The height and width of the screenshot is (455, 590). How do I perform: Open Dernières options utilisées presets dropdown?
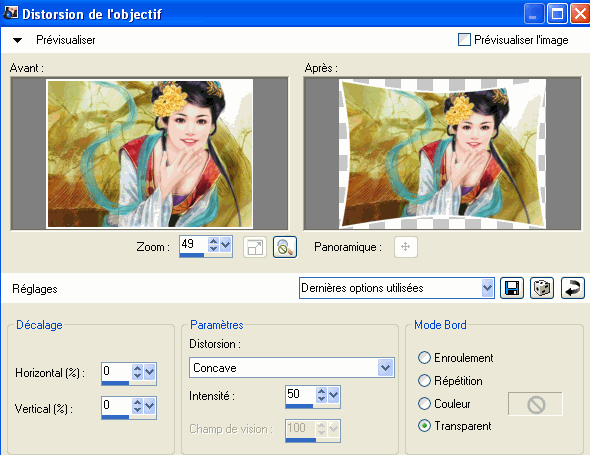pyautogui.click(x=487, y=288)
